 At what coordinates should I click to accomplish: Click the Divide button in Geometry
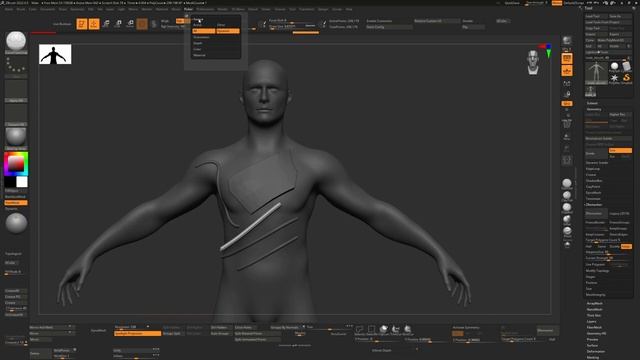(x=597, y=153)
